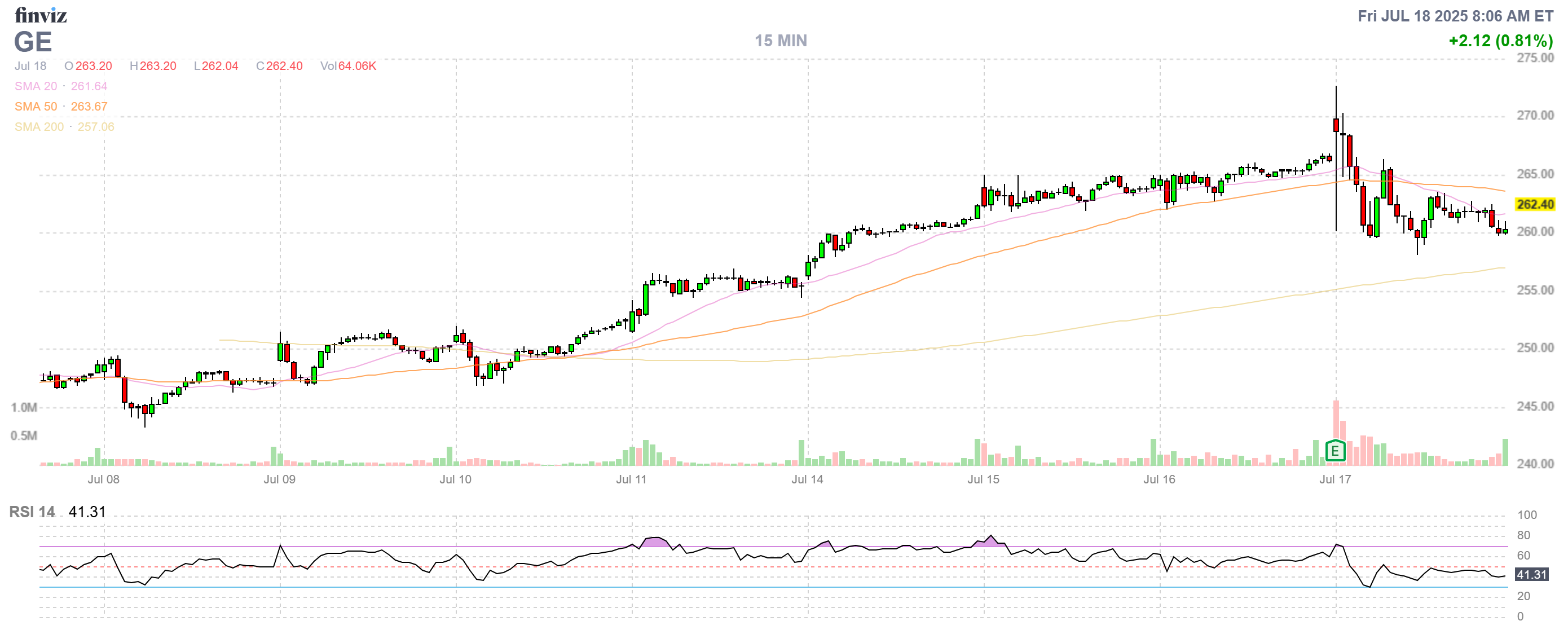Click the SMA 50 legend label
1568x634 pixels.
[x=36, y=107]
